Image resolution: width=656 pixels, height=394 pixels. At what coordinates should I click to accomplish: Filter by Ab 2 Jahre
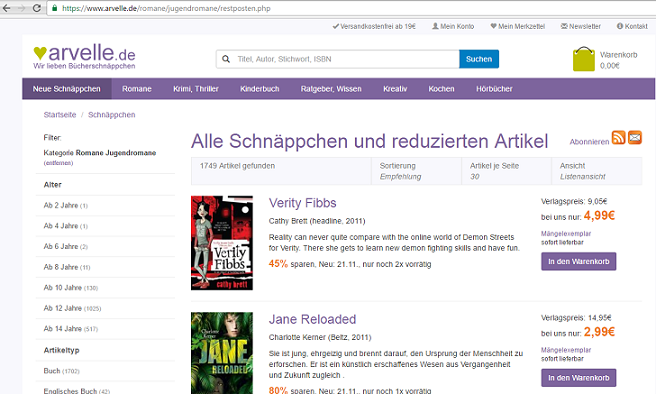click(x=66, y=205)
